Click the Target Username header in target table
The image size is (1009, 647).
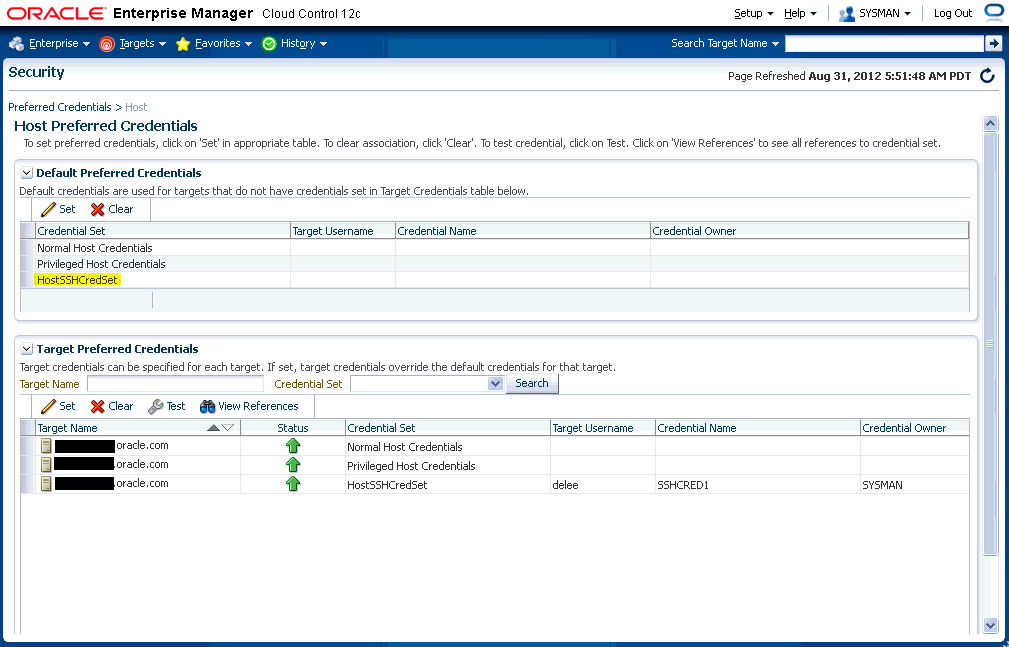(x=603, y=428)
